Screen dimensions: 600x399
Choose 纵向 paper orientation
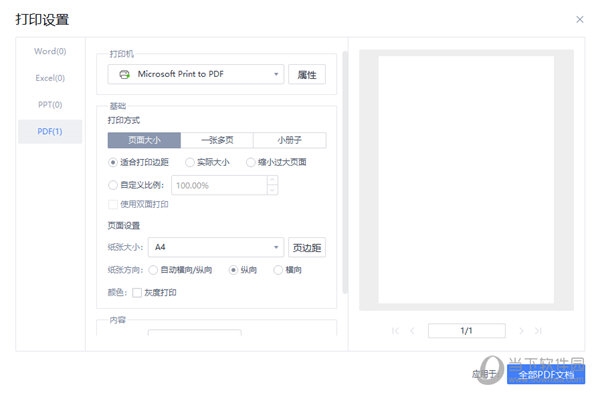tap(233, 270)
